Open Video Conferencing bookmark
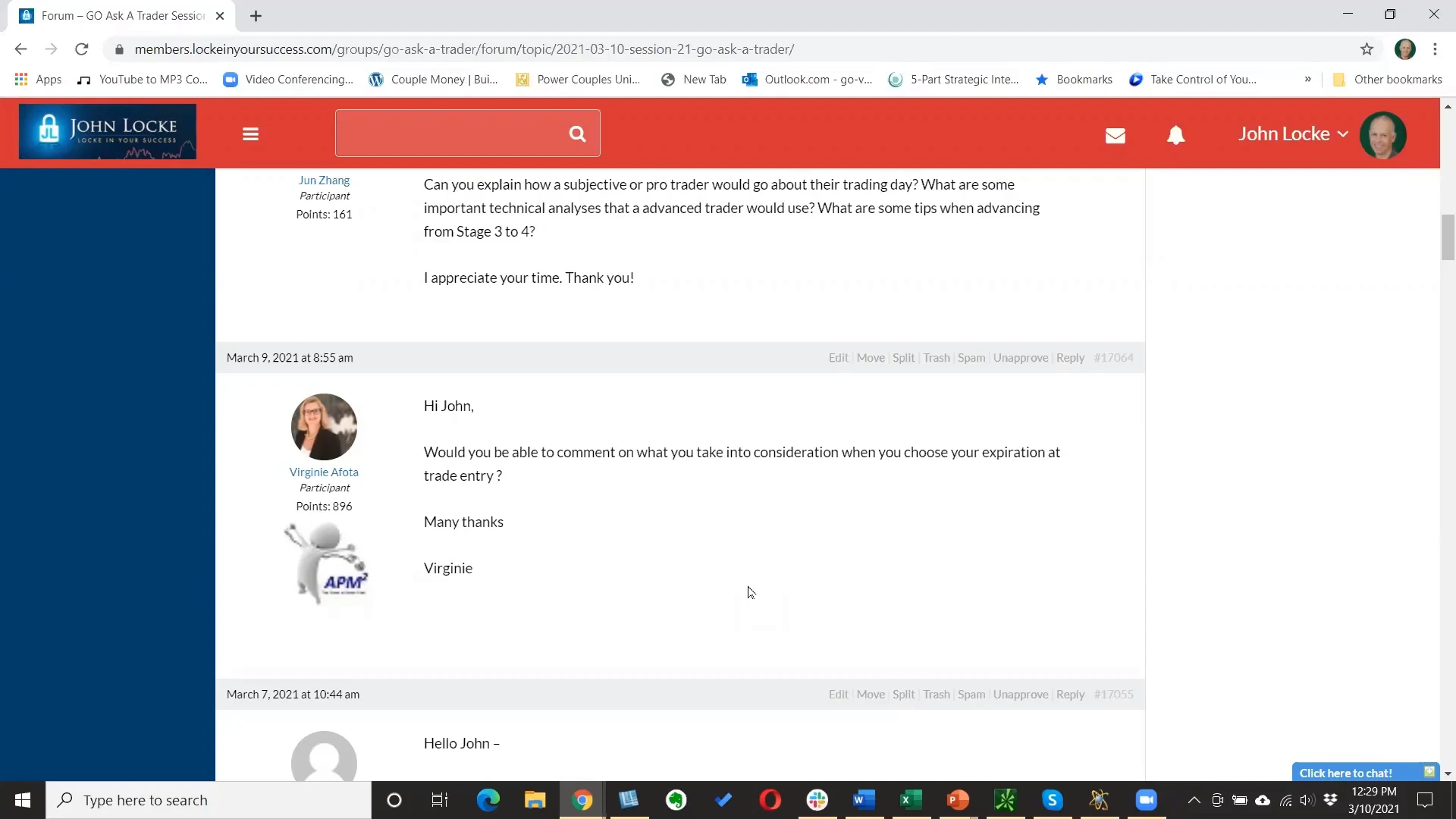 [x=288, y=80]
